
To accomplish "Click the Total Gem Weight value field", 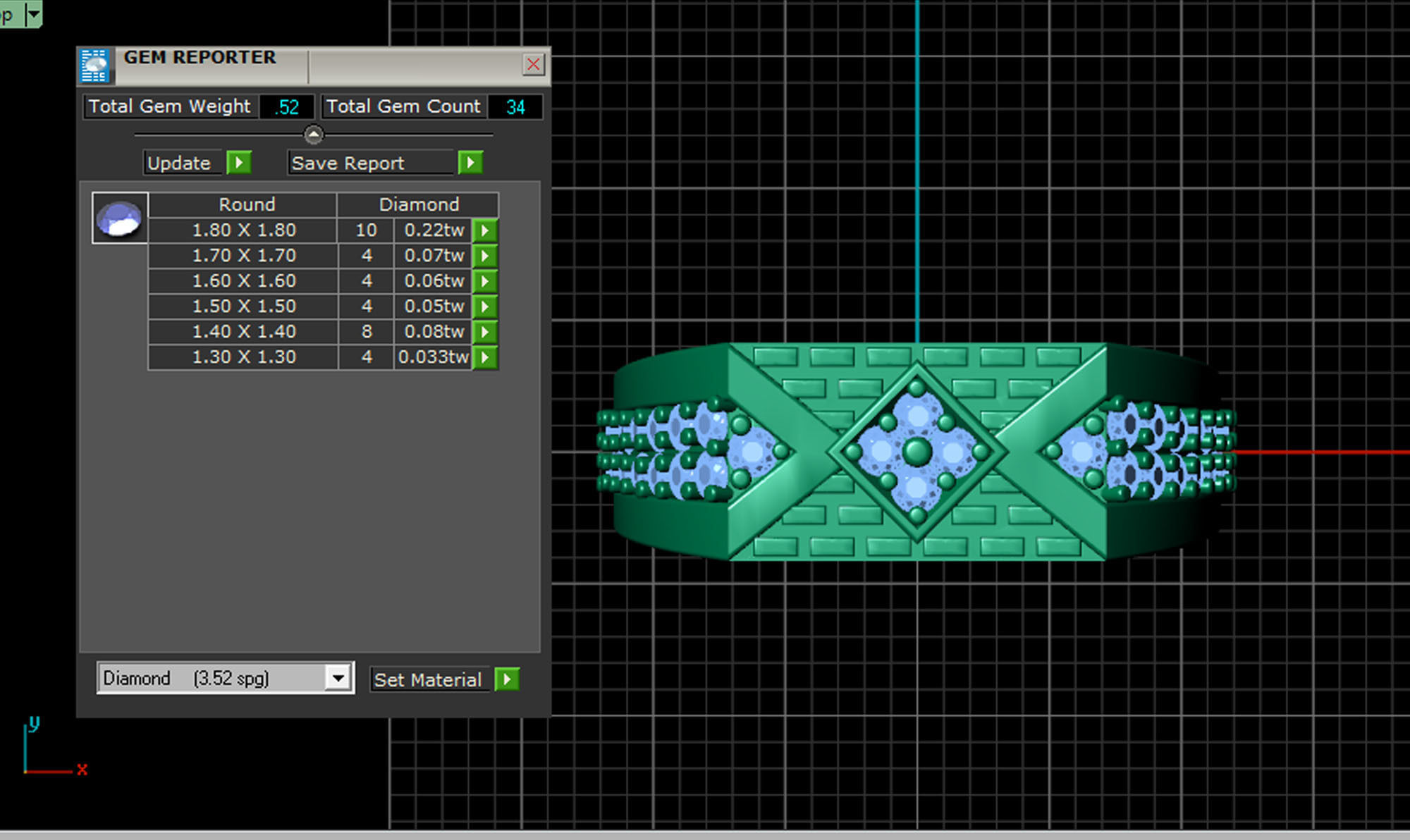I will click(287, 107).
